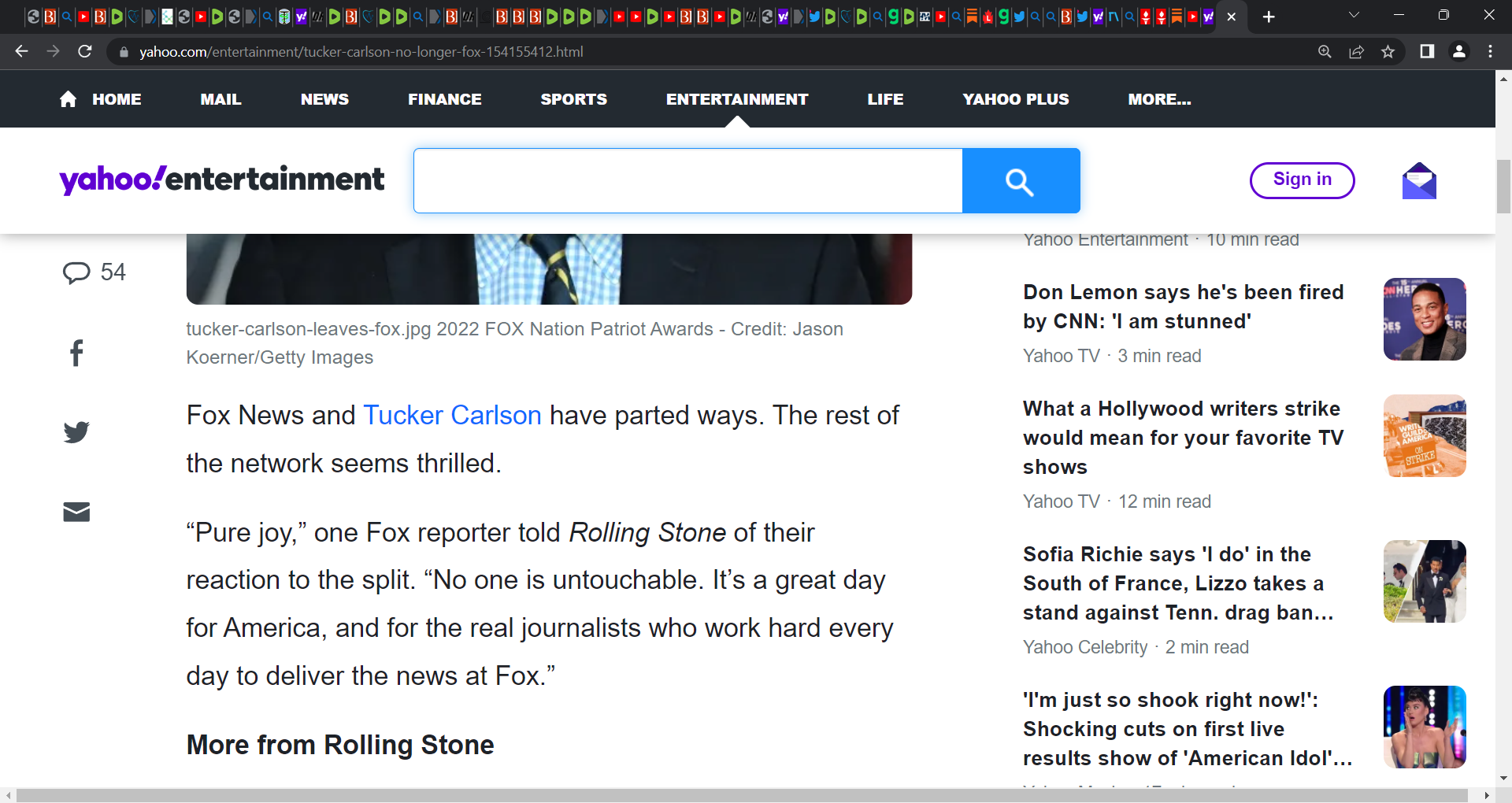Click Don Lemon story thumbnail
The width and height of the screenshot is (1512, 803).
pyautogui.click(x=1425, y=319)
